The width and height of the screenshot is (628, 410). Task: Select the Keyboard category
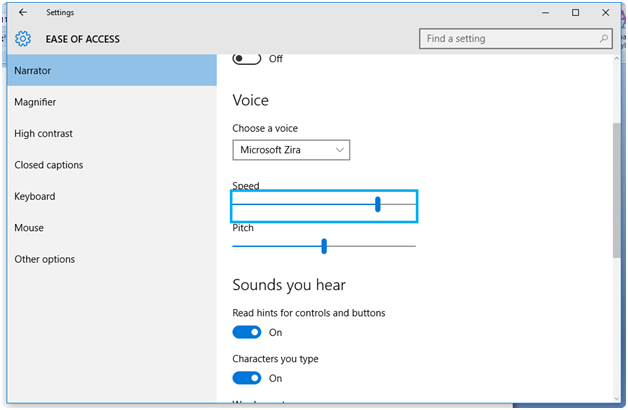pyautogui.click(x=35, y=196)
